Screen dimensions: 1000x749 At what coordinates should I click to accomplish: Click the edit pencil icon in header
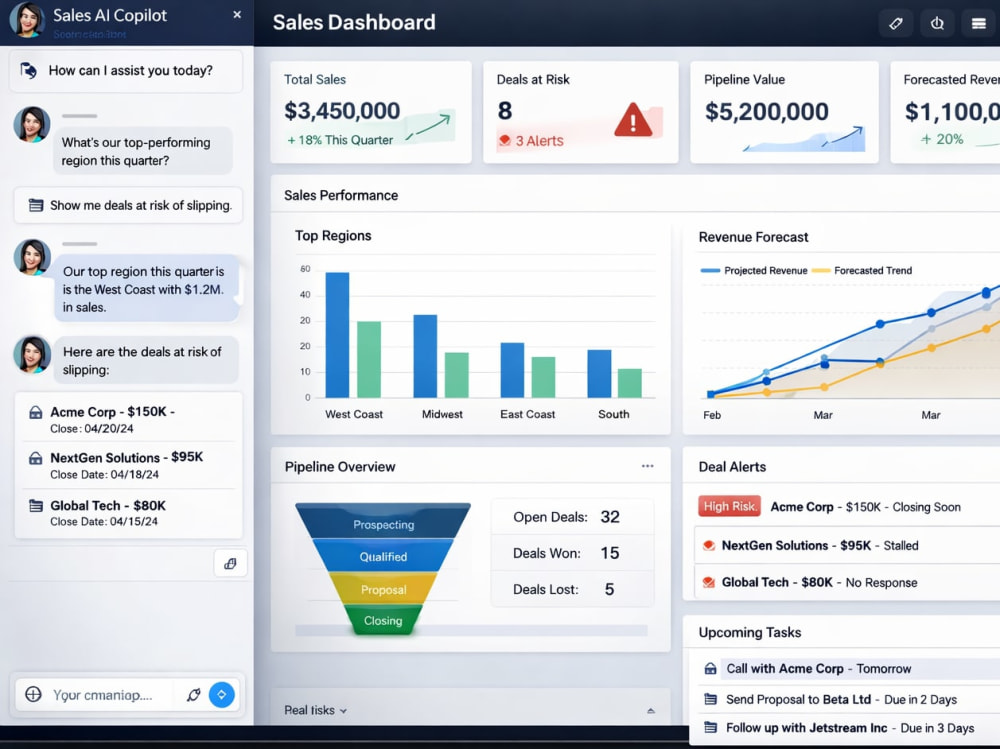click(x=895, y=24)
